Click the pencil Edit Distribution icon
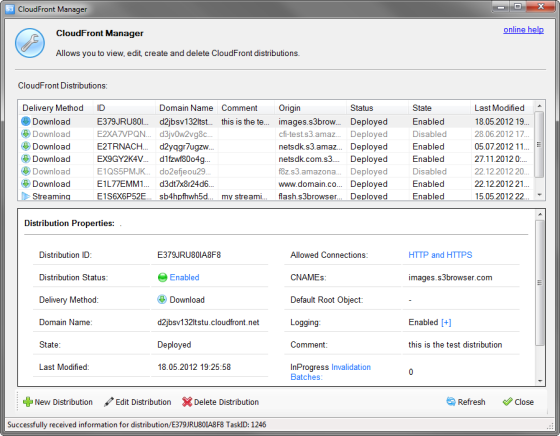The height and width of the screenshot is (436, 560). 109,402
